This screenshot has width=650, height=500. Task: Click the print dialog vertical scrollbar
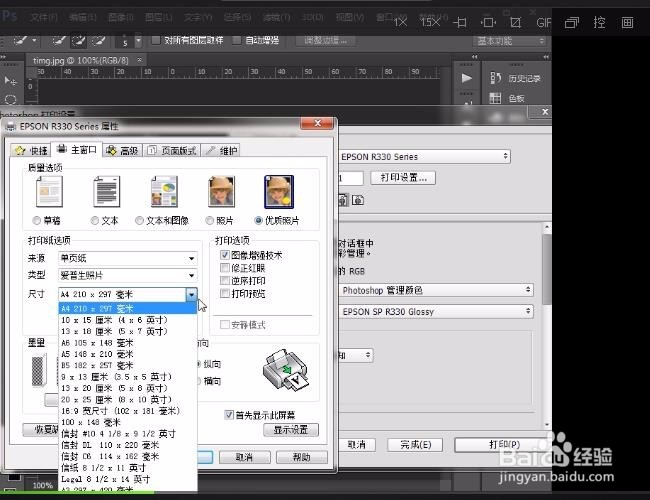tap(547, 325)
